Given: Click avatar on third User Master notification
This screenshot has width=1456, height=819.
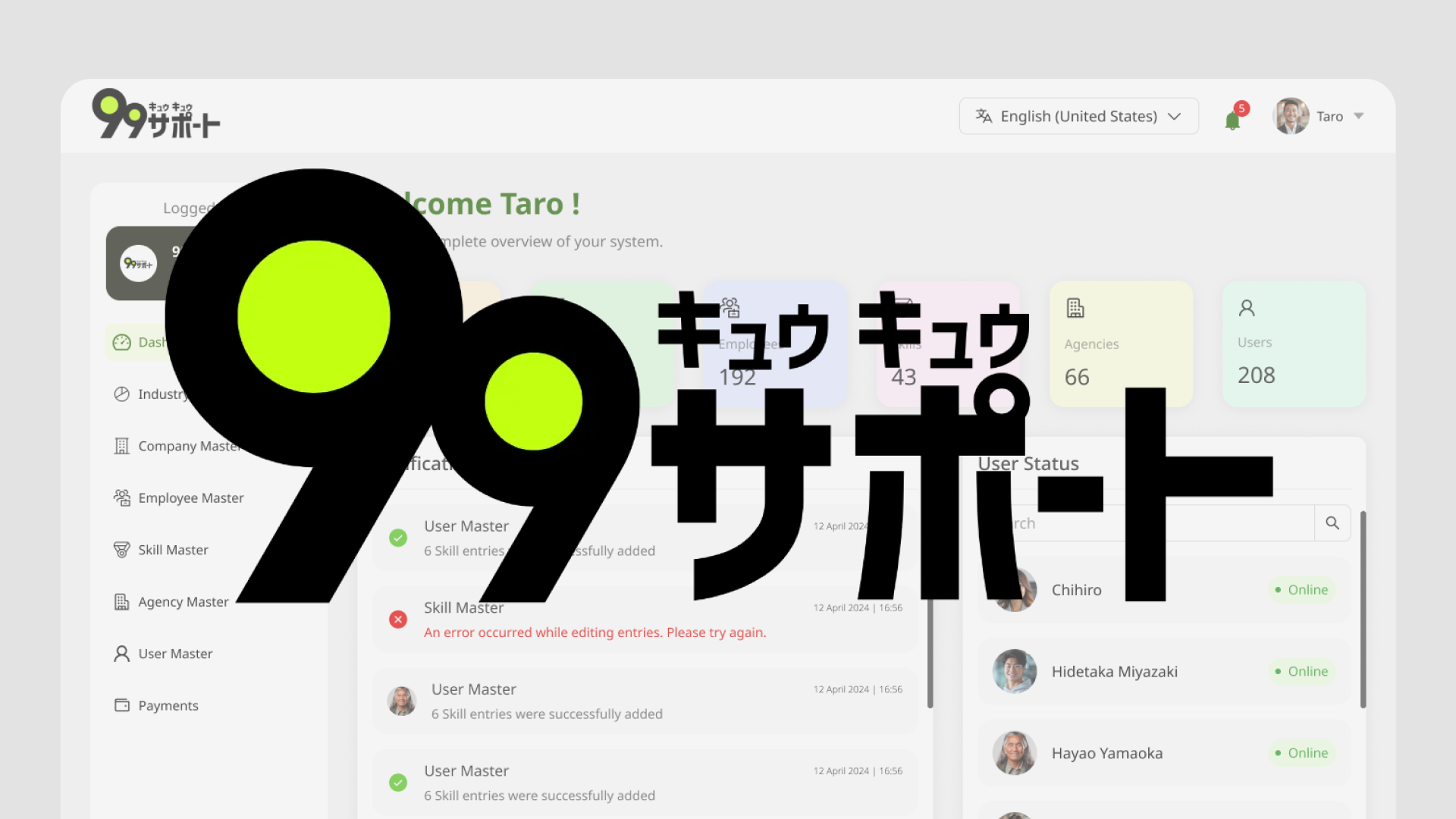Looking at the screenshot, I should pos(402,701).
